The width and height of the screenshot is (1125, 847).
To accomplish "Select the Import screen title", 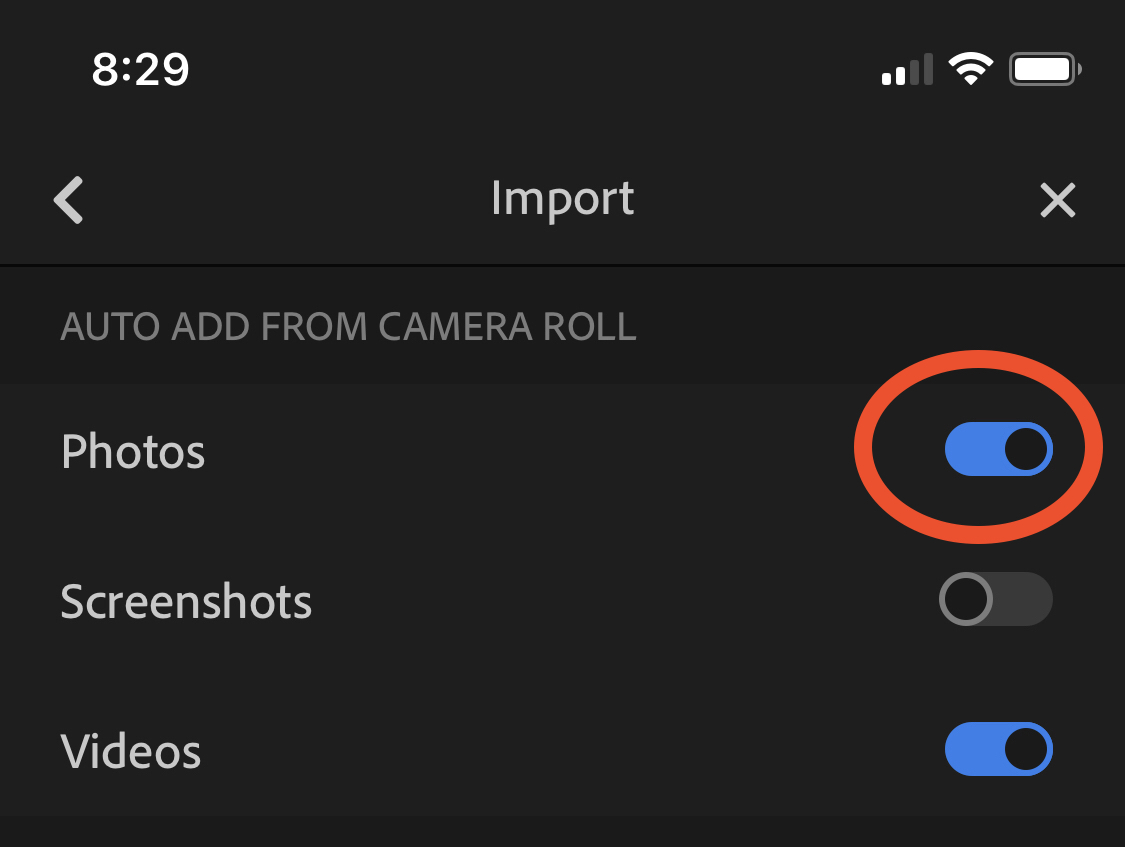I will (x=562, y=199).
